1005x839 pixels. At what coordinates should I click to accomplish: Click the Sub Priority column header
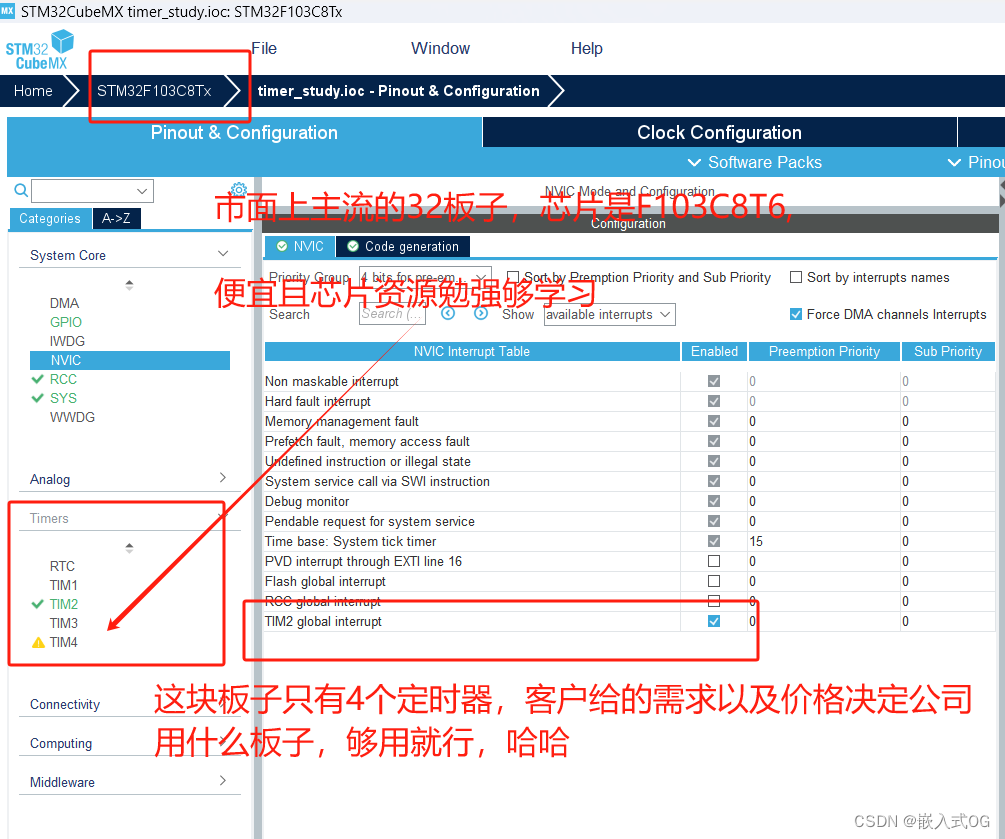pyautogui.click(x=948, y=351)
